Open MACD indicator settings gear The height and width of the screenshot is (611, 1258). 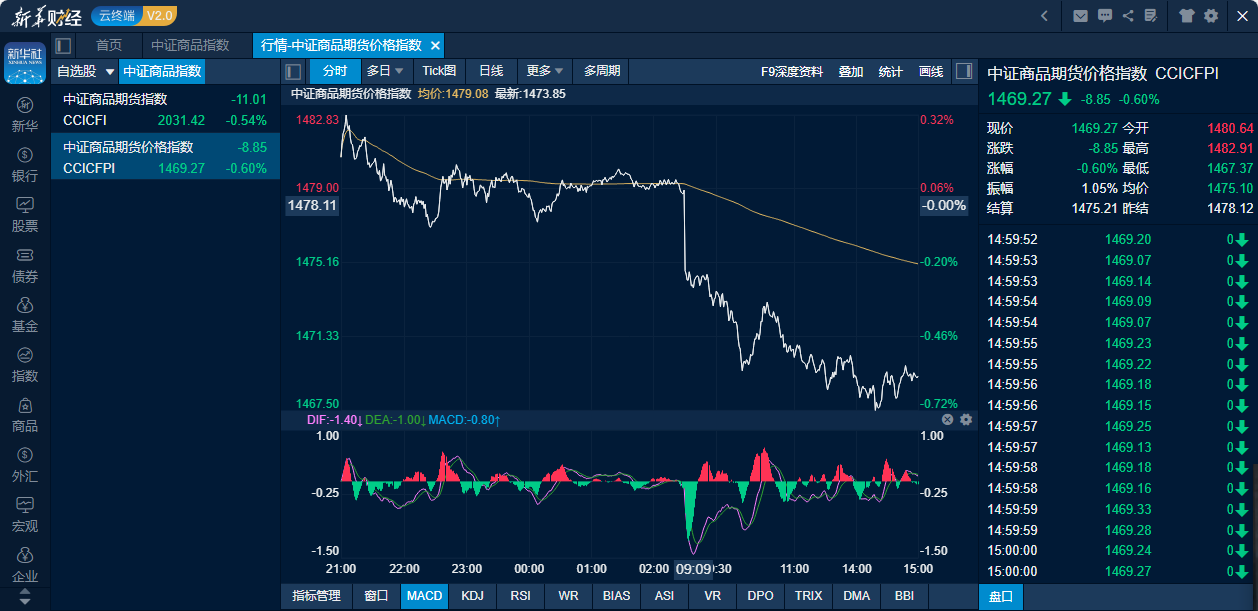[x=966, y=420]
